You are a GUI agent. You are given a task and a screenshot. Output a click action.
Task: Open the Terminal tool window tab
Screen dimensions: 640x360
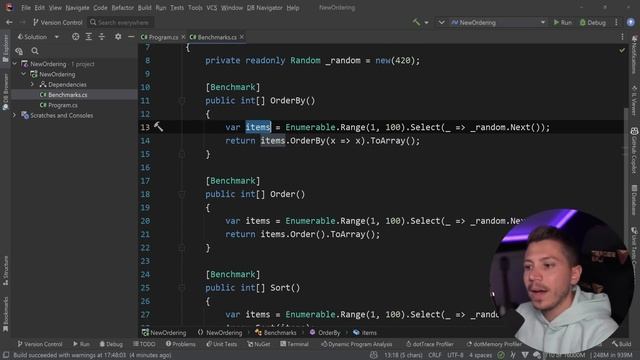pyautogui.click(x=294, y=344)
